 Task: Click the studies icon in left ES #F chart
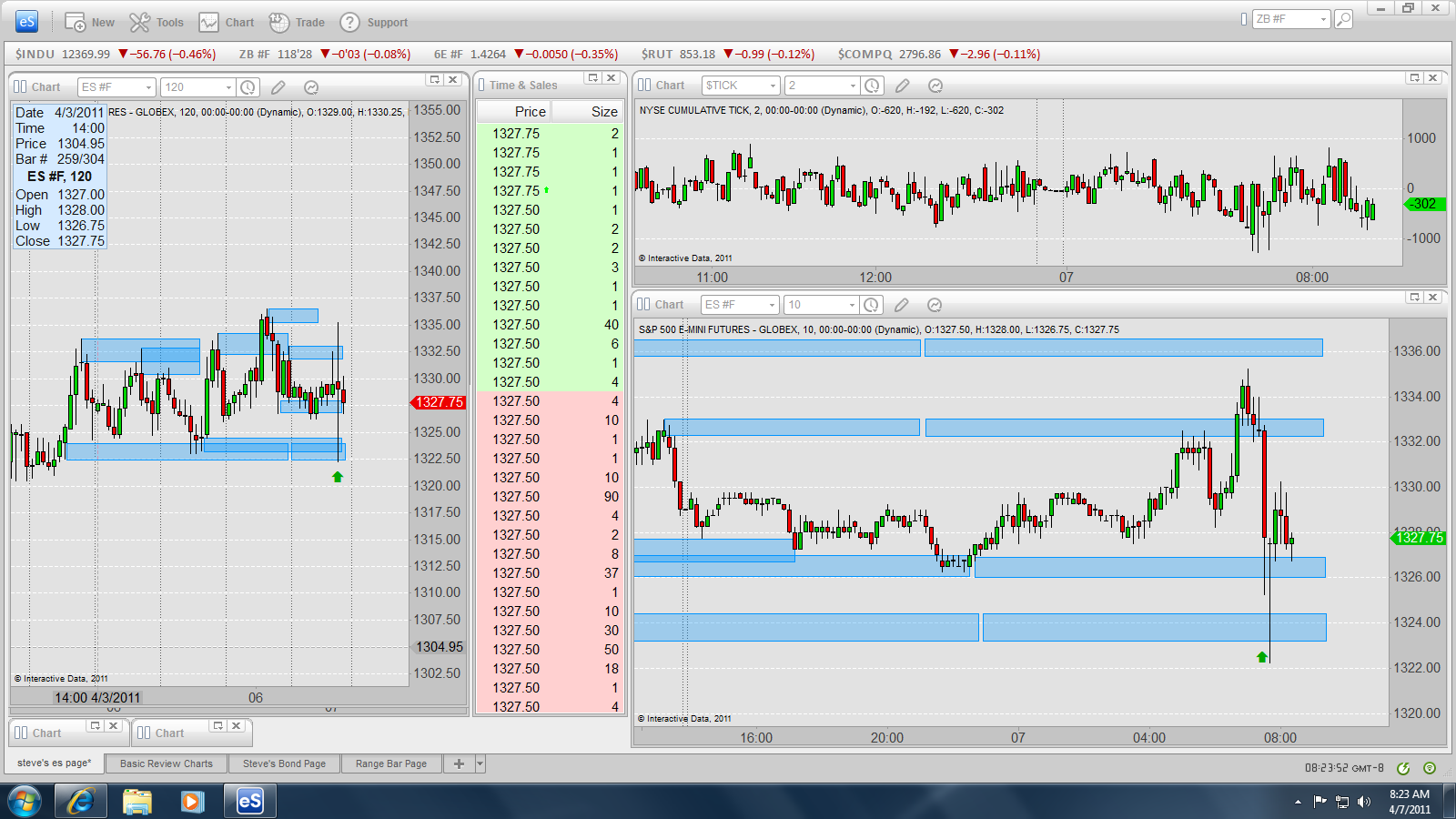[x=311, y=87]
